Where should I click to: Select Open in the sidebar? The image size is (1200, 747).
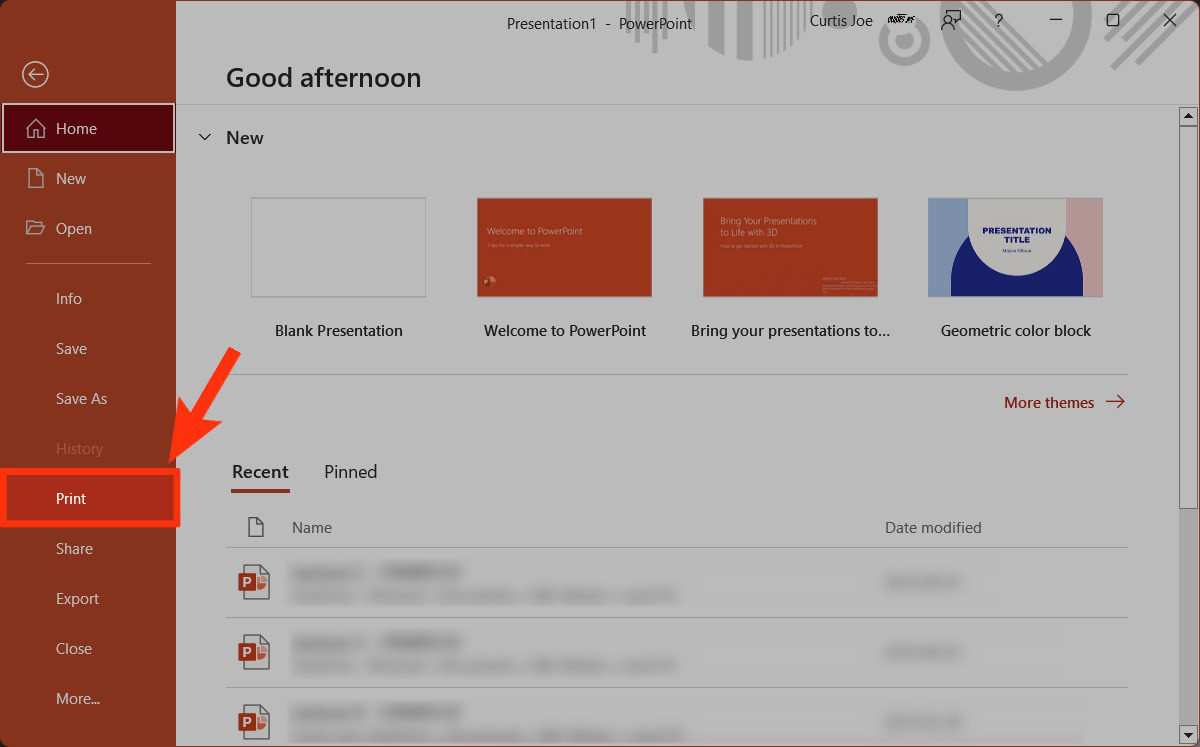point(88,228)
